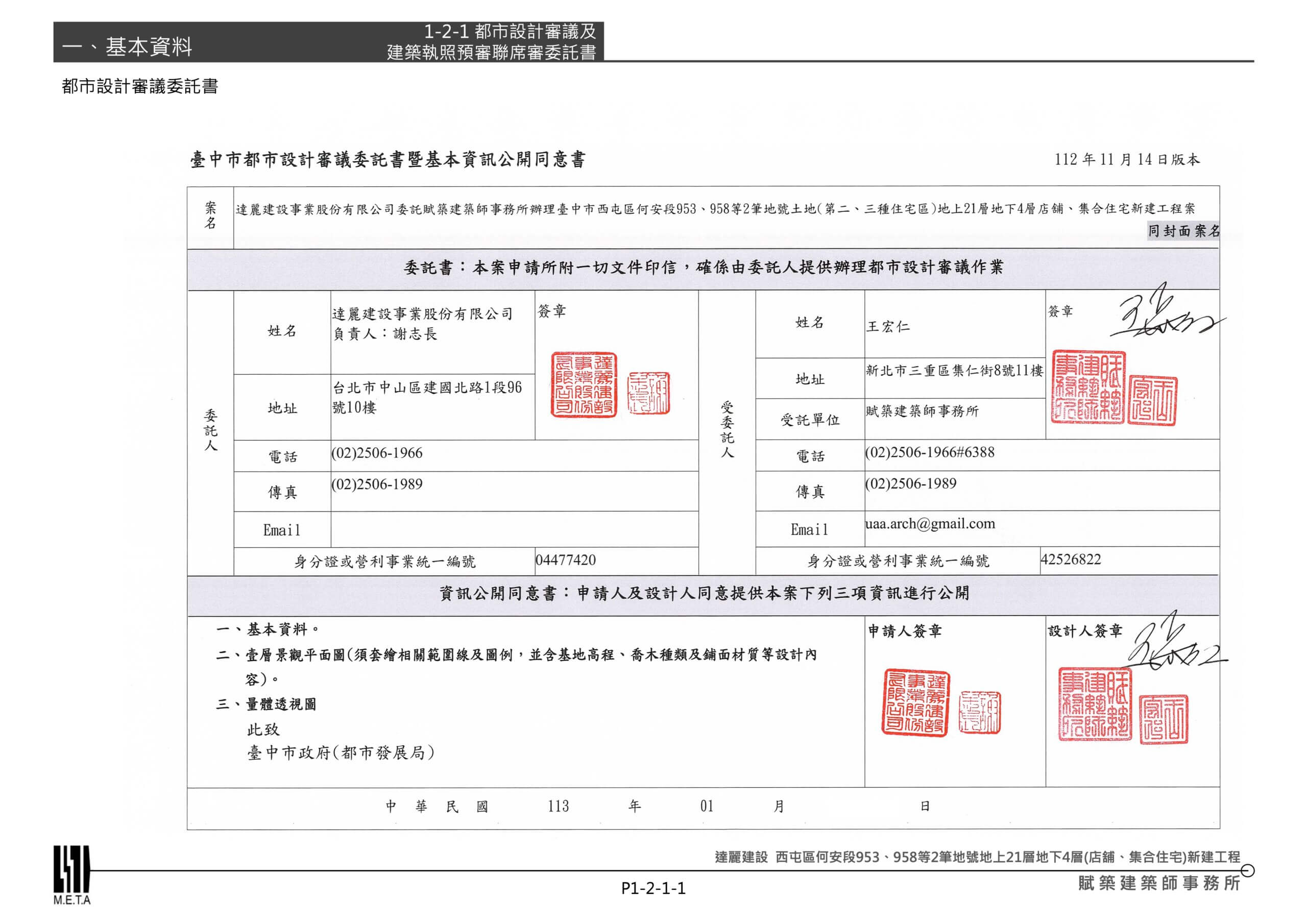Click the vertical 委託人 label
Image resolution: width=1307 pixels, height=924 pixels.
[211, 431]
